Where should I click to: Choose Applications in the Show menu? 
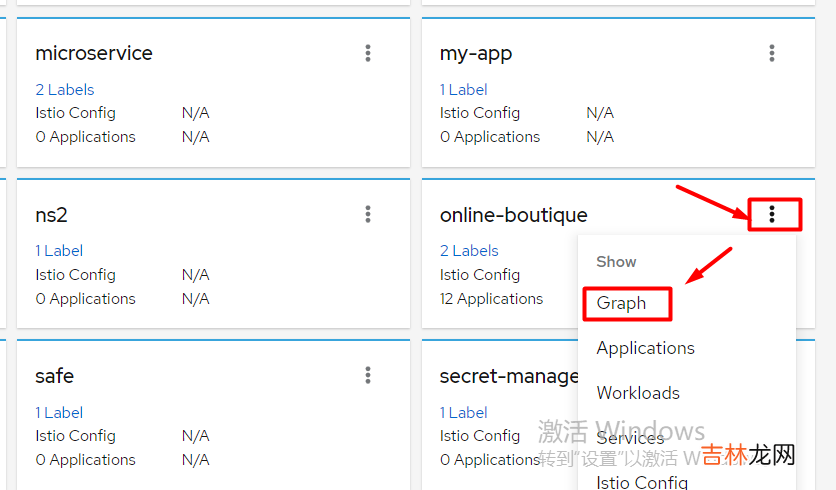[x=645, y=348]
